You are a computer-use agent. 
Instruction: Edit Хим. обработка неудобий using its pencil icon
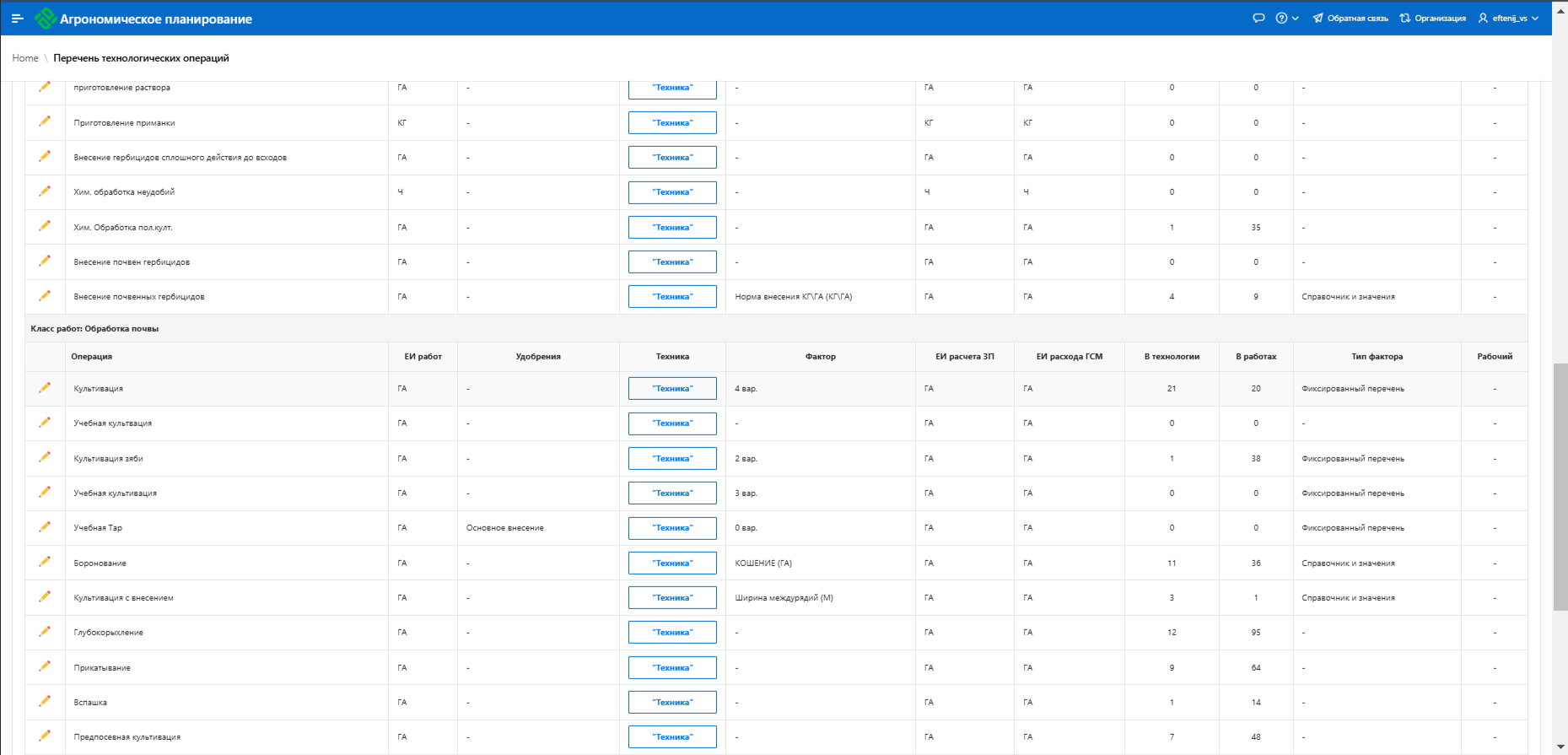click(45, 191)
